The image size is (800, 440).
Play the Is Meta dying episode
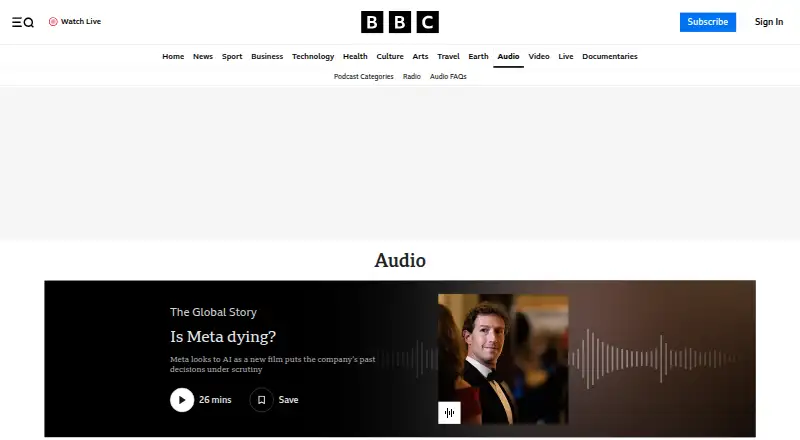182,400
